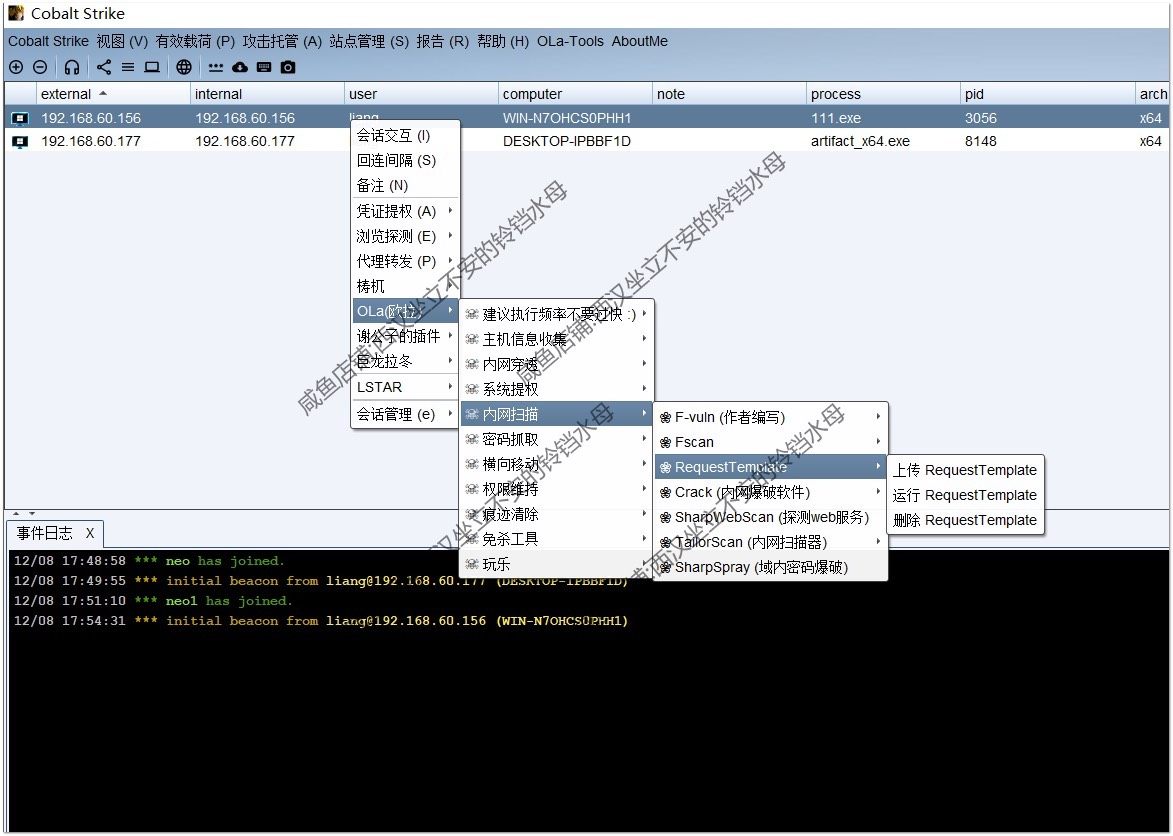The width and height of the screenshot is (1173, 836).
Task: Click the cloud download icon
Action: coord(240,67)
